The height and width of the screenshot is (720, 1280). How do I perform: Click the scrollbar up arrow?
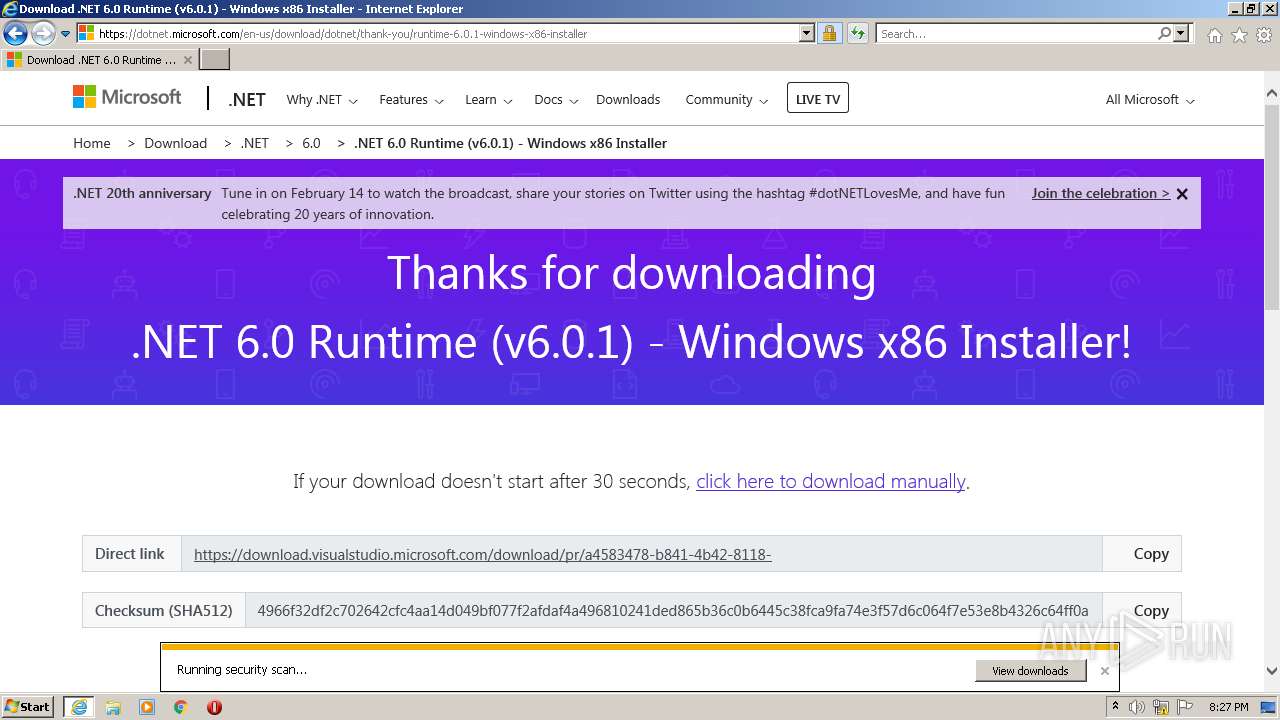[x=1272, y=94]
